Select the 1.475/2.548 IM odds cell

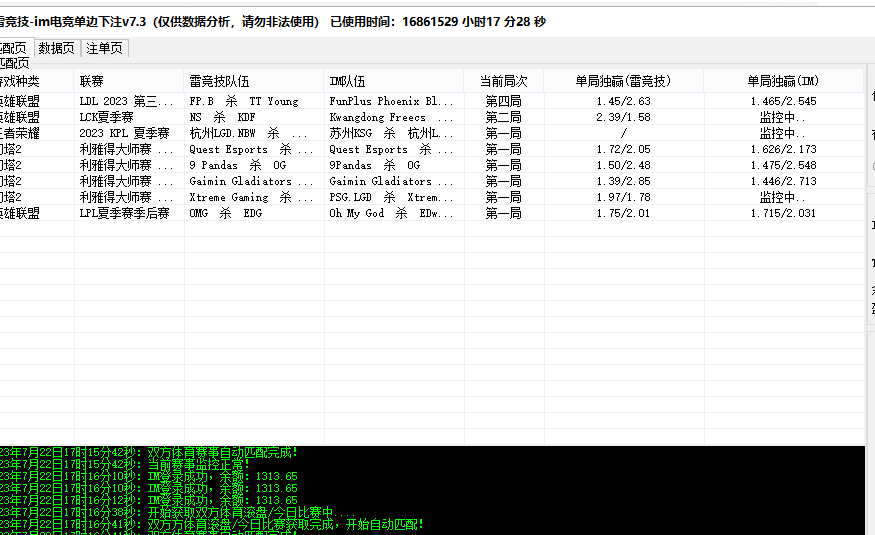[783, 165]
